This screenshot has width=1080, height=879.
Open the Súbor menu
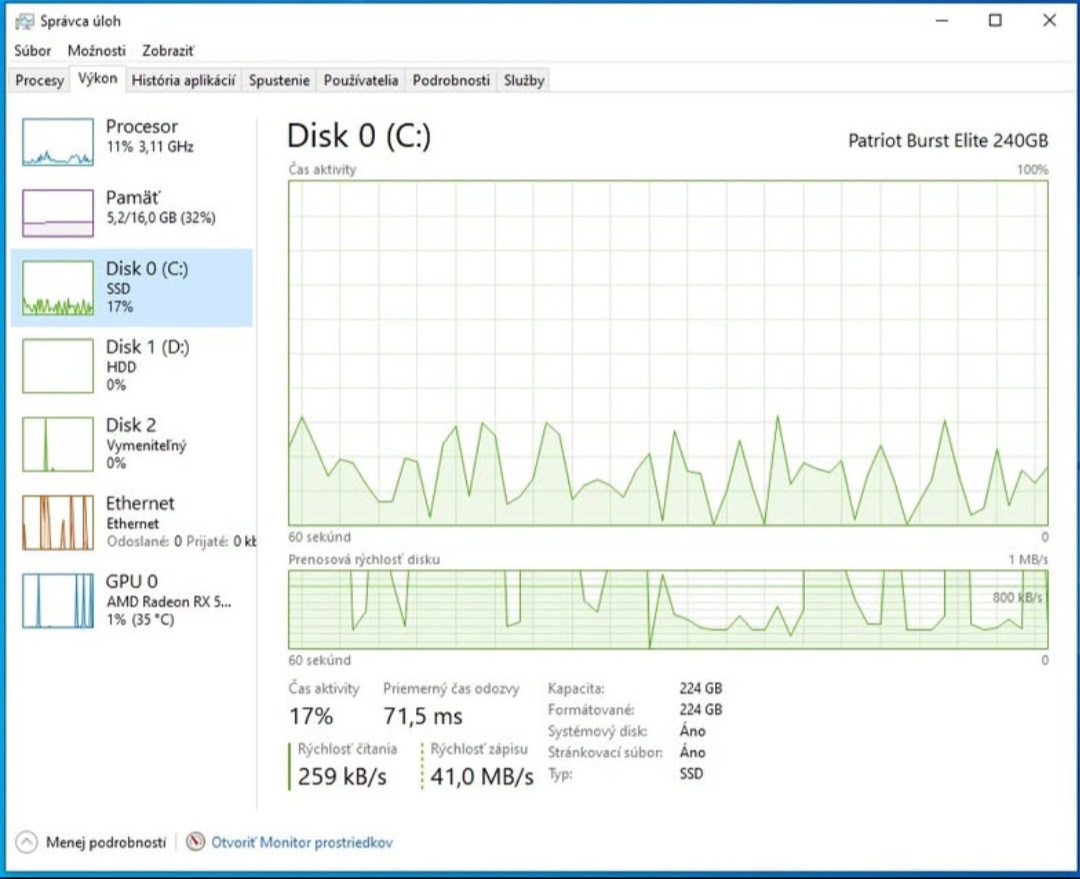tap(33, 50)
